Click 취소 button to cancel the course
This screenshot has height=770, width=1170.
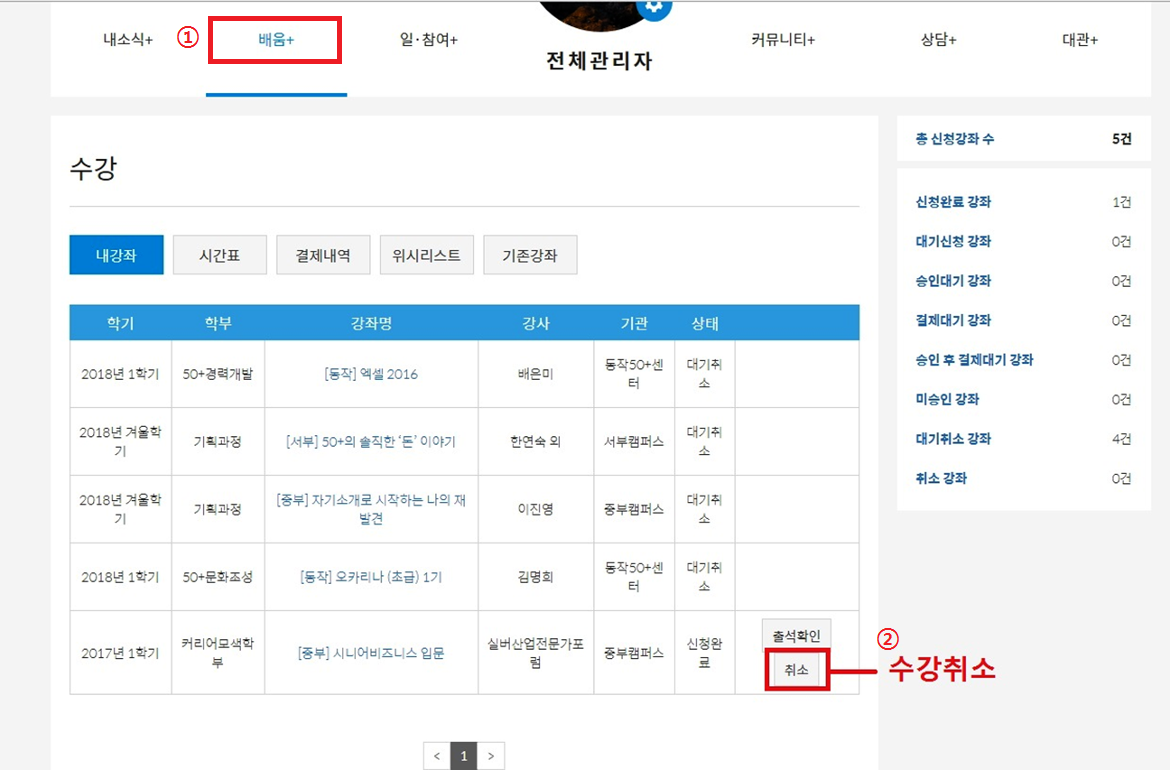[x=797, y=670]
